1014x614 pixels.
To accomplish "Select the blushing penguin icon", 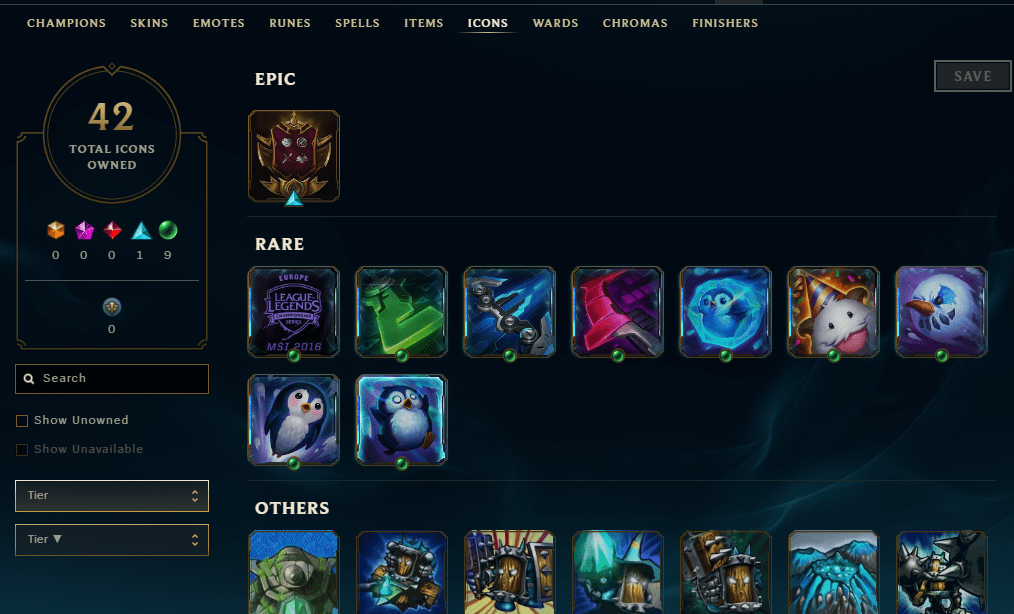I will coord(294,420).
